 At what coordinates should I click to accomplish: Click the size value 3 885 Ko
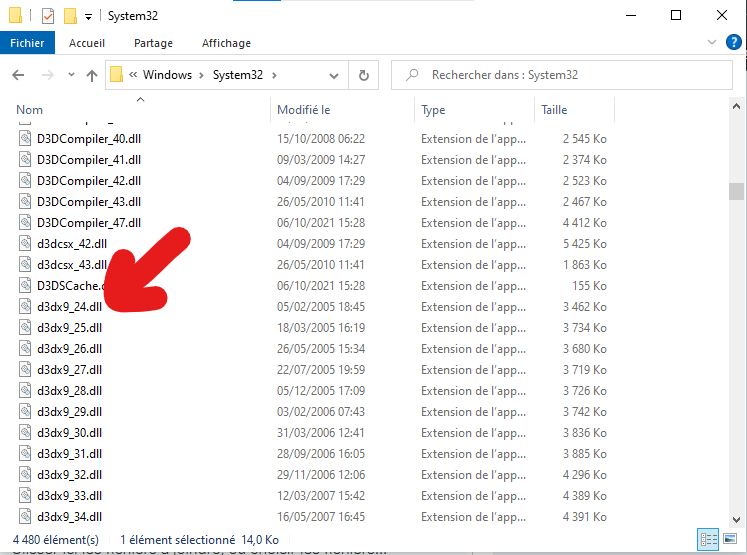tap(585, 454)
